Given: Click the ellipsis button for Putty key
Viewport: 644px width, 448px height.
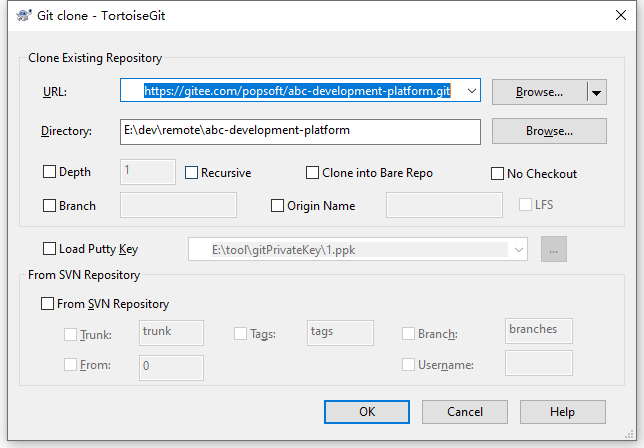Looking at the screenshot, I should point(554,249).
